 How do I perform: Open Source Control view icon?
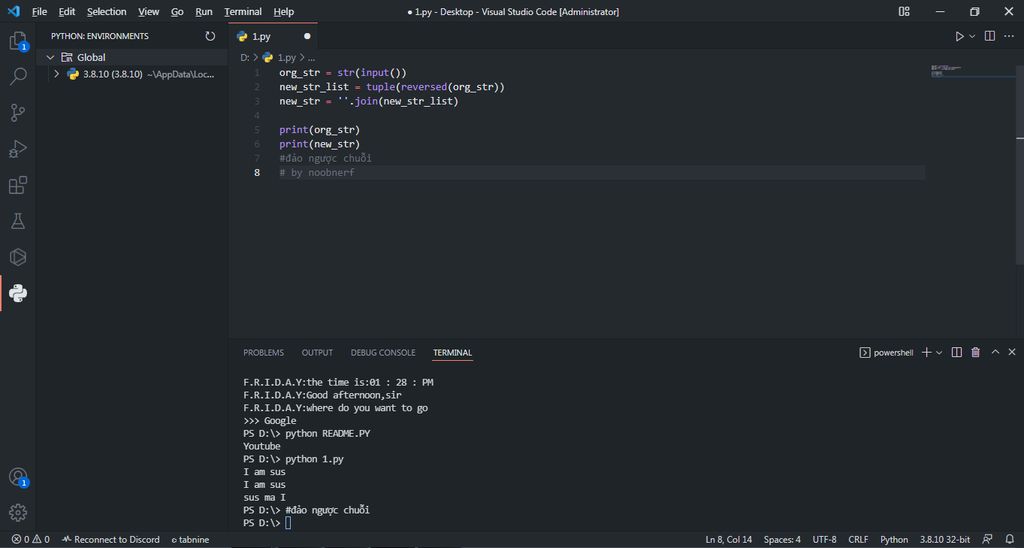[x=18, y=113]
